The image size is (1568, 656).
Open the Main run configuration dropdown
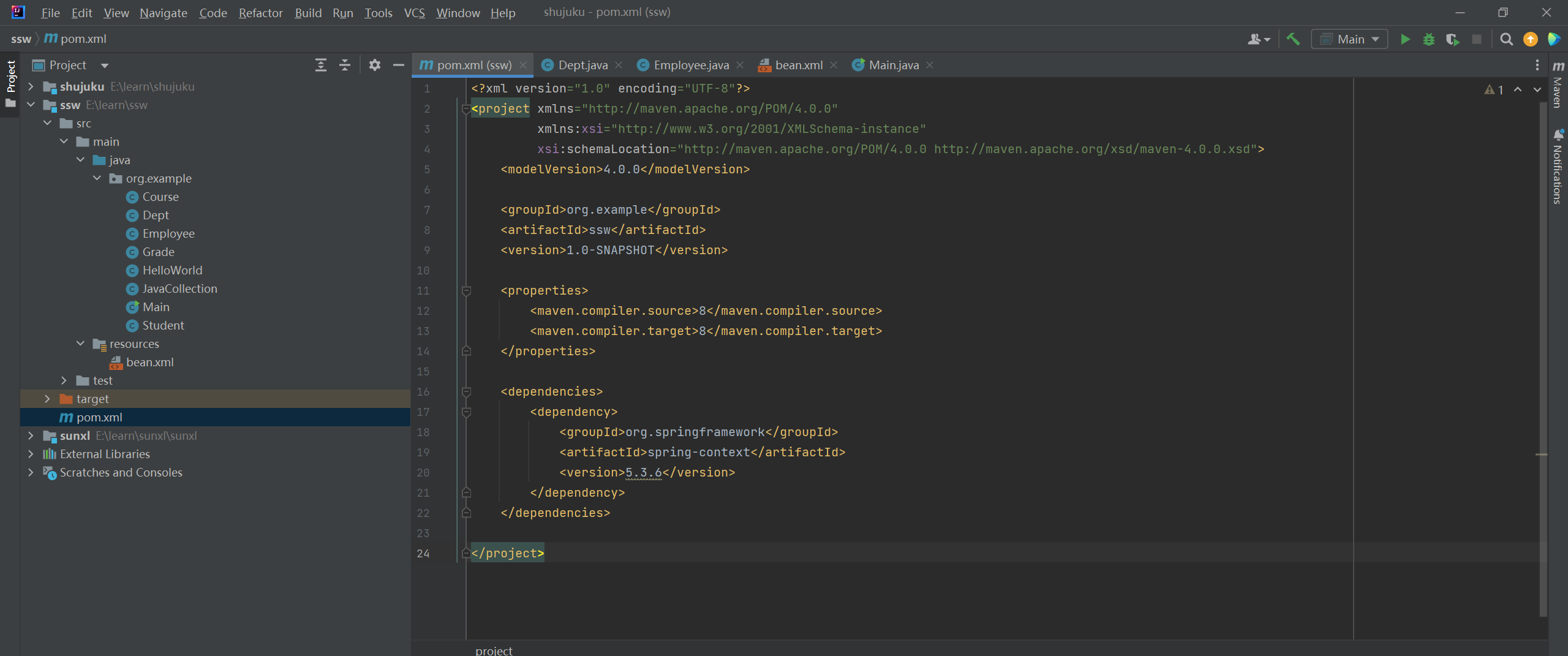[1349, 39]
